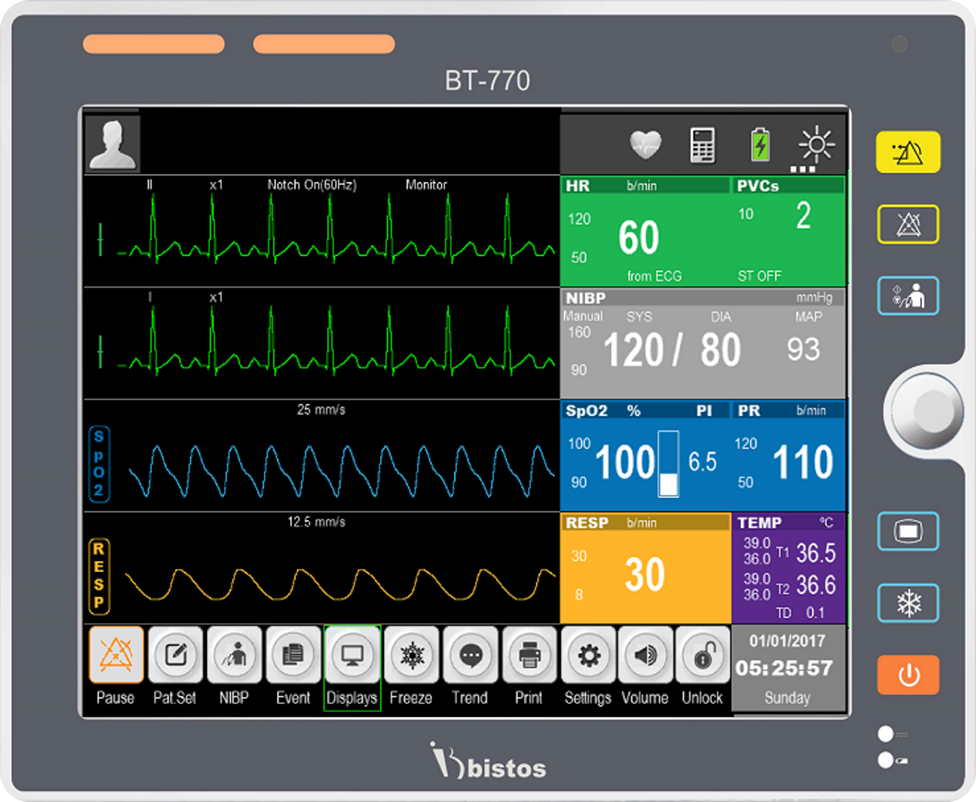Select the heart icon in the top bar
This screenshot has width=976, height=802.
point(646,144)
